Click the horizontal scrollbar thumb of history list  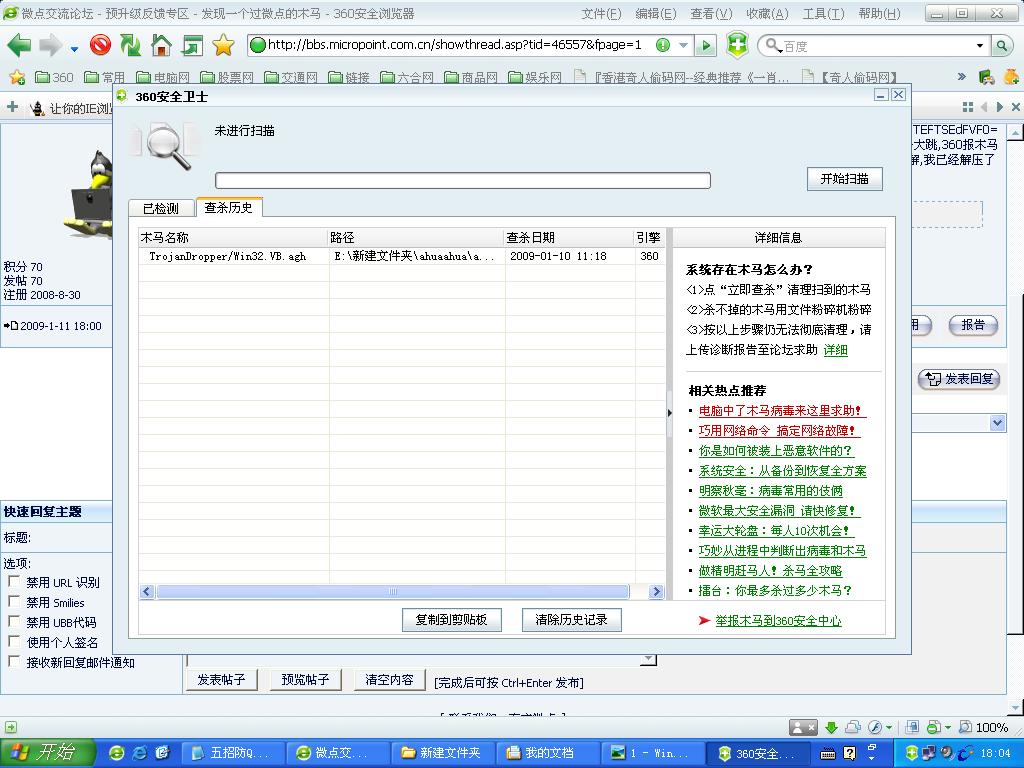(392, 592)
